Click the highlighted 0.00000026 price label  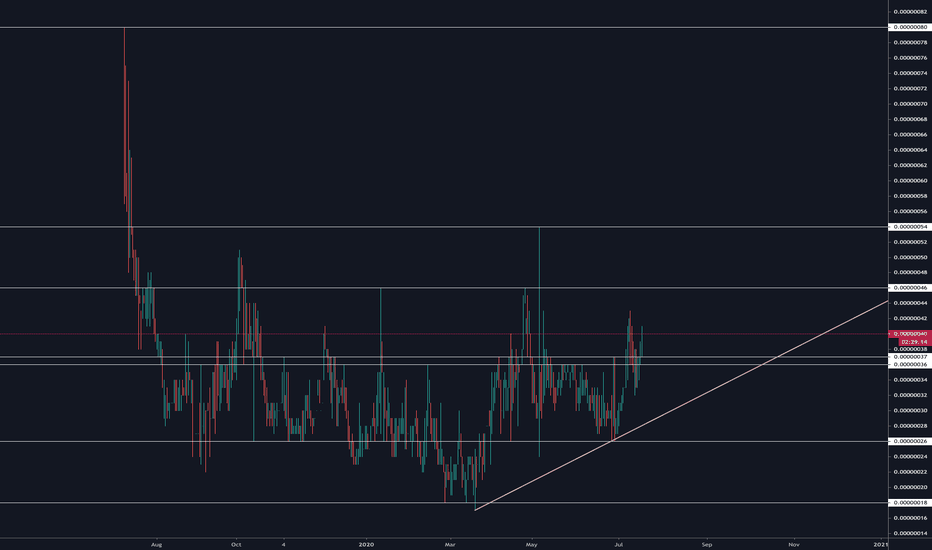coord(909,441)
